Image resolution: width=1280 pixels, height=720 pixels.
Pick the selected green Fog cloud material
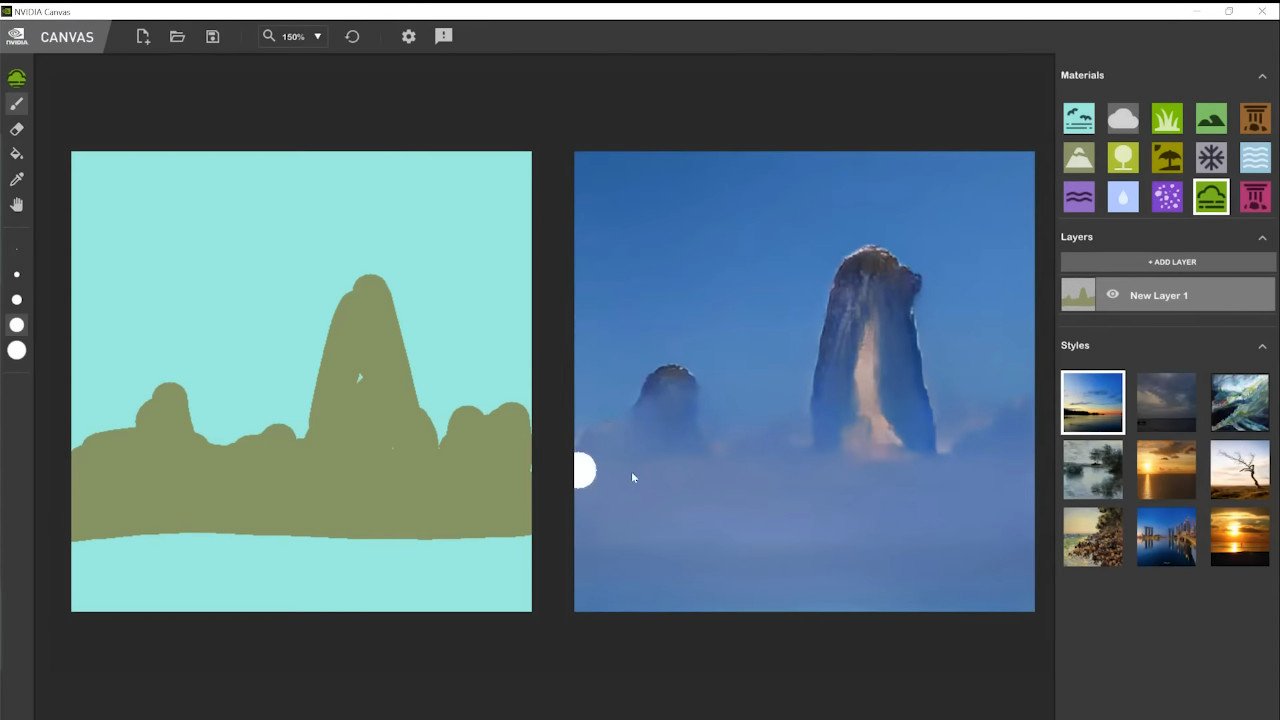pos(1211,196)
